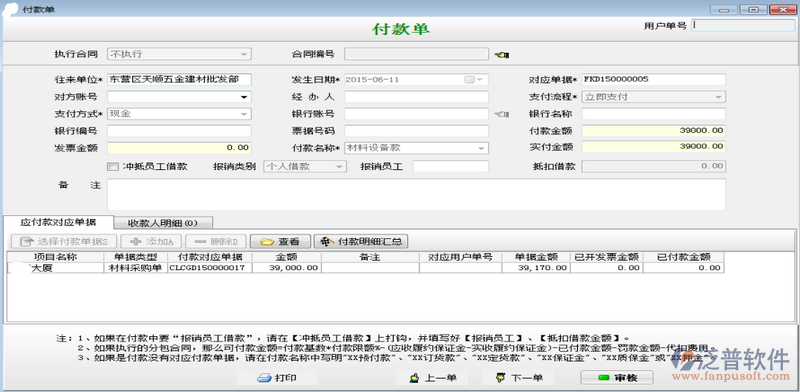
Task: Click the 查看 folder icon button
Action: pos(279,241)
